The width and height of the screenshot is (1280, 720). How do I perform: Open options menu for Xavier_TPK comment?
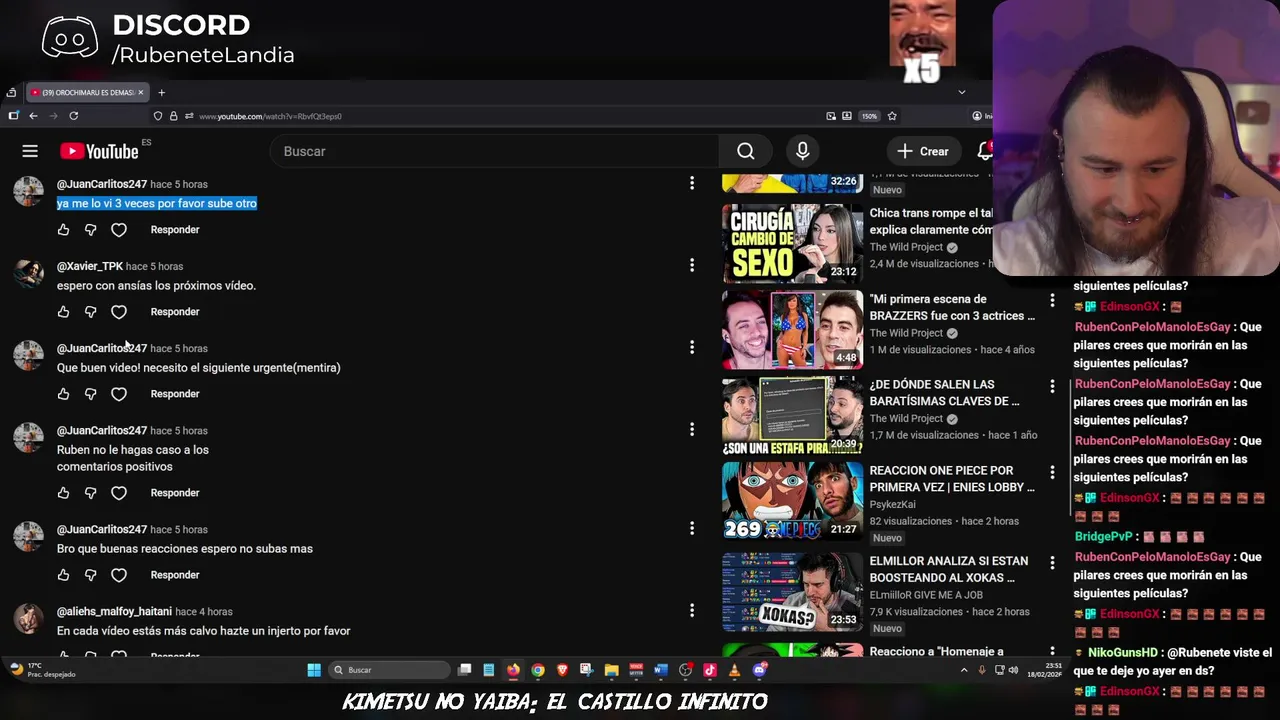coord(691,265)
